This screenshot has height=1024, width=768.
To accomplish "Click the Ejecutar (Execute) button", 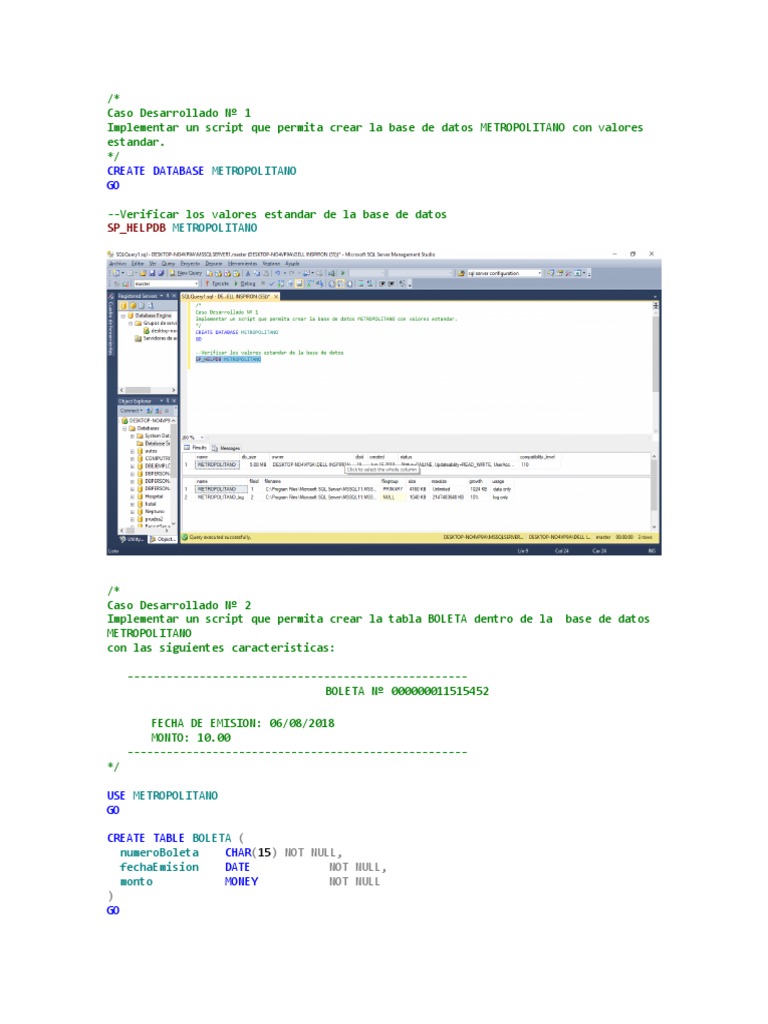I will 216,283.
